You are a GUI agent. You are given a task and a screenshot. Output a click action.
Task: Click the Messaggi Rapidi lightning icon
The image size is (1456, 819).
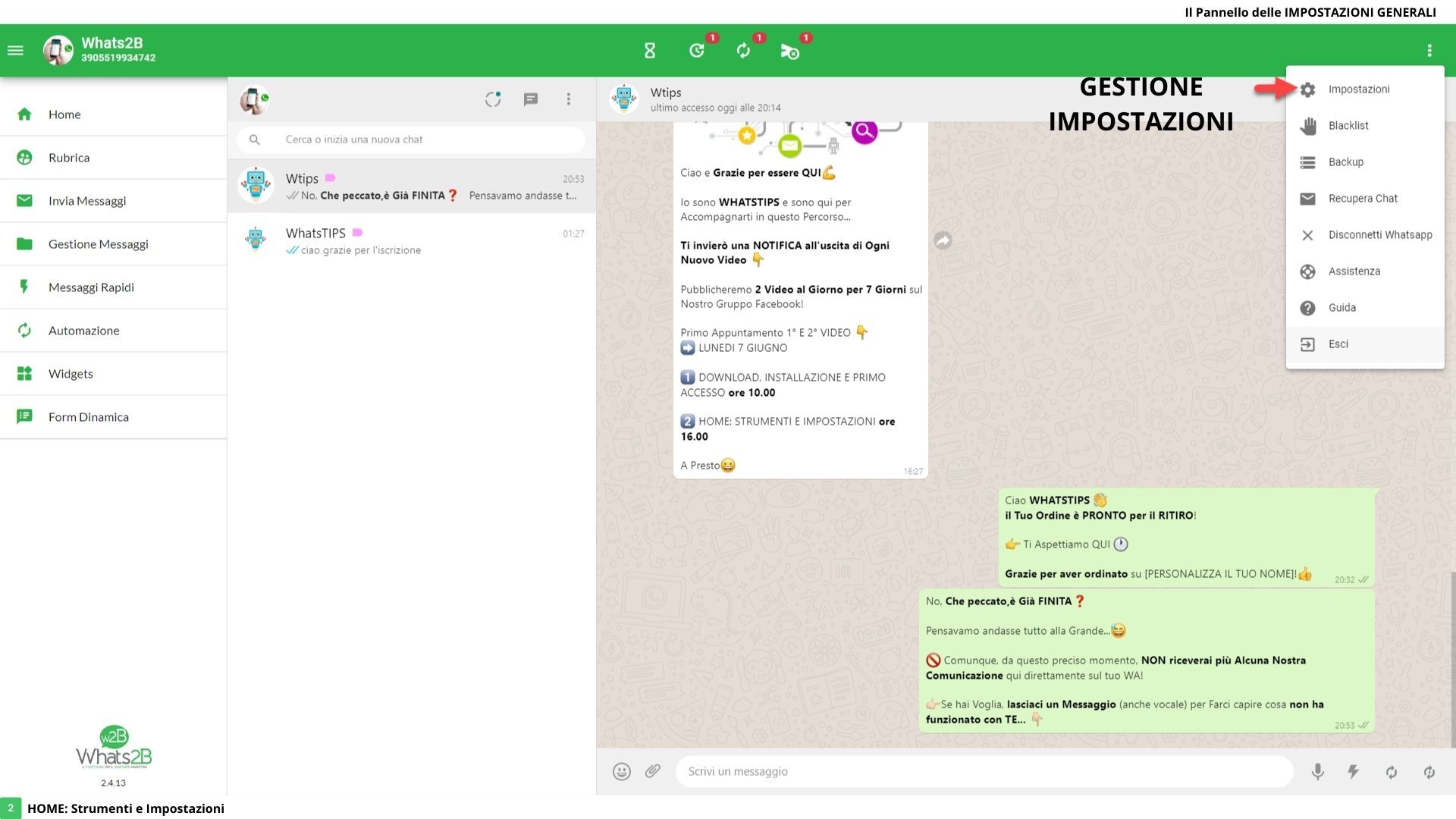24,287
